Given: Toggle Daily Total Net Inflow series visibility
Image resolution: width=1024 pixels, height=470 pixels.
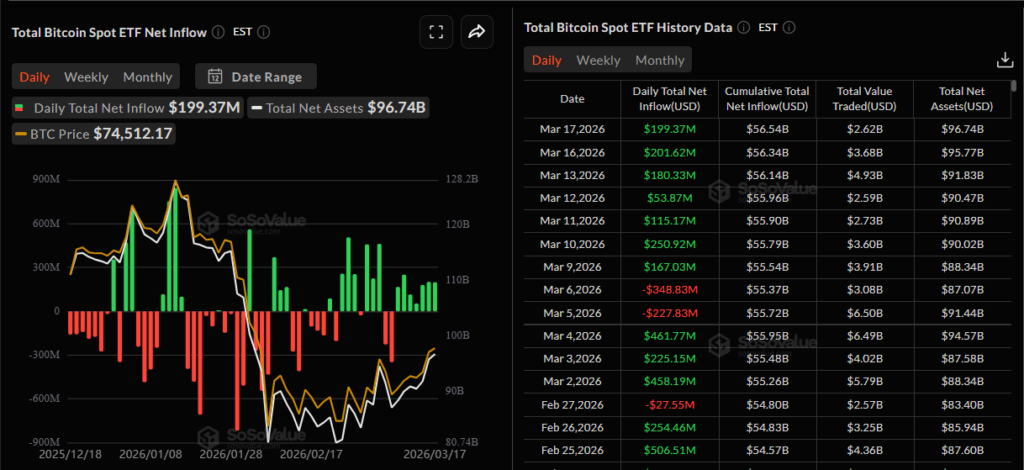Looking at the screenshot, I should coord(127,107).
